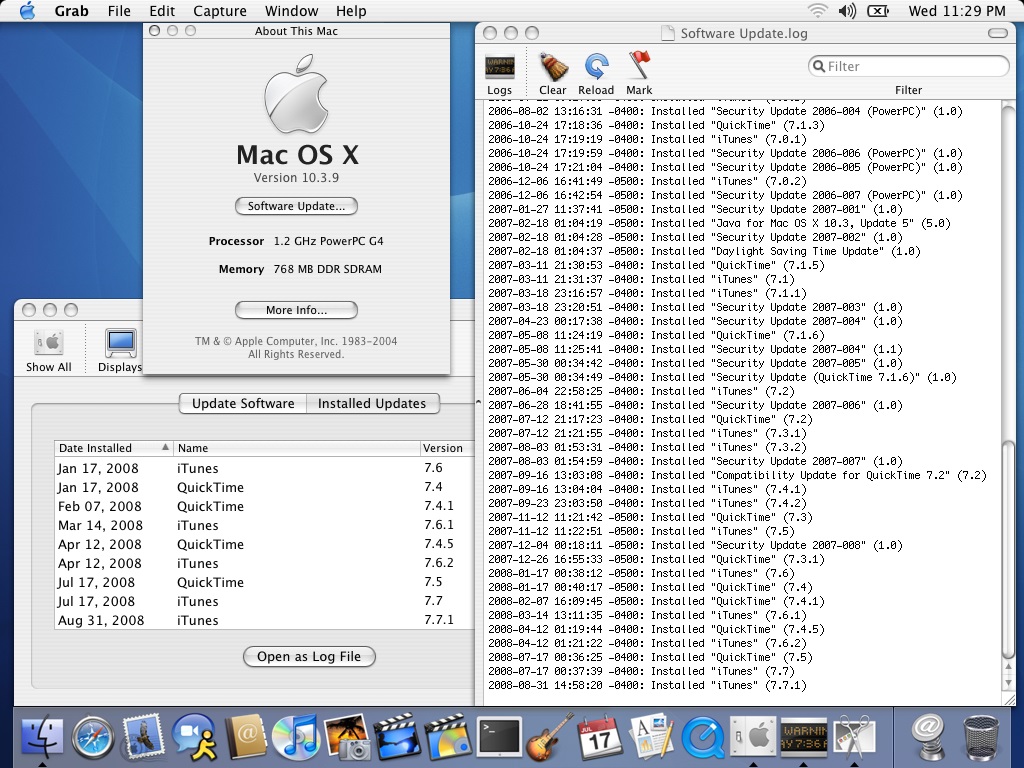Switch to Console app in the Dock
This screenshot has width=1024, height=768.
pos(803,737)
